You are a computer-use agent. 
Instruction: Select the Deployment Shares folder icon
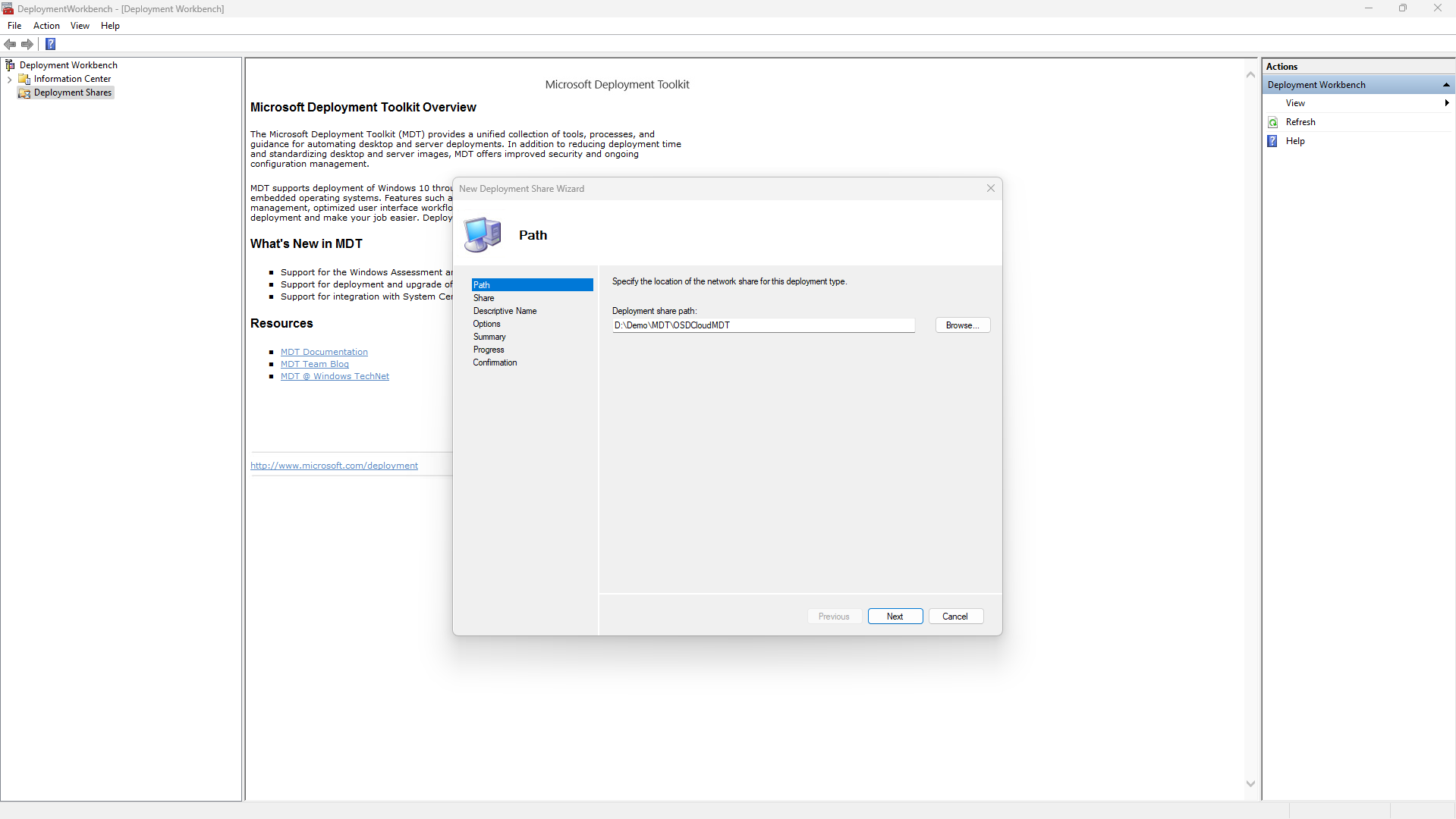24,93
